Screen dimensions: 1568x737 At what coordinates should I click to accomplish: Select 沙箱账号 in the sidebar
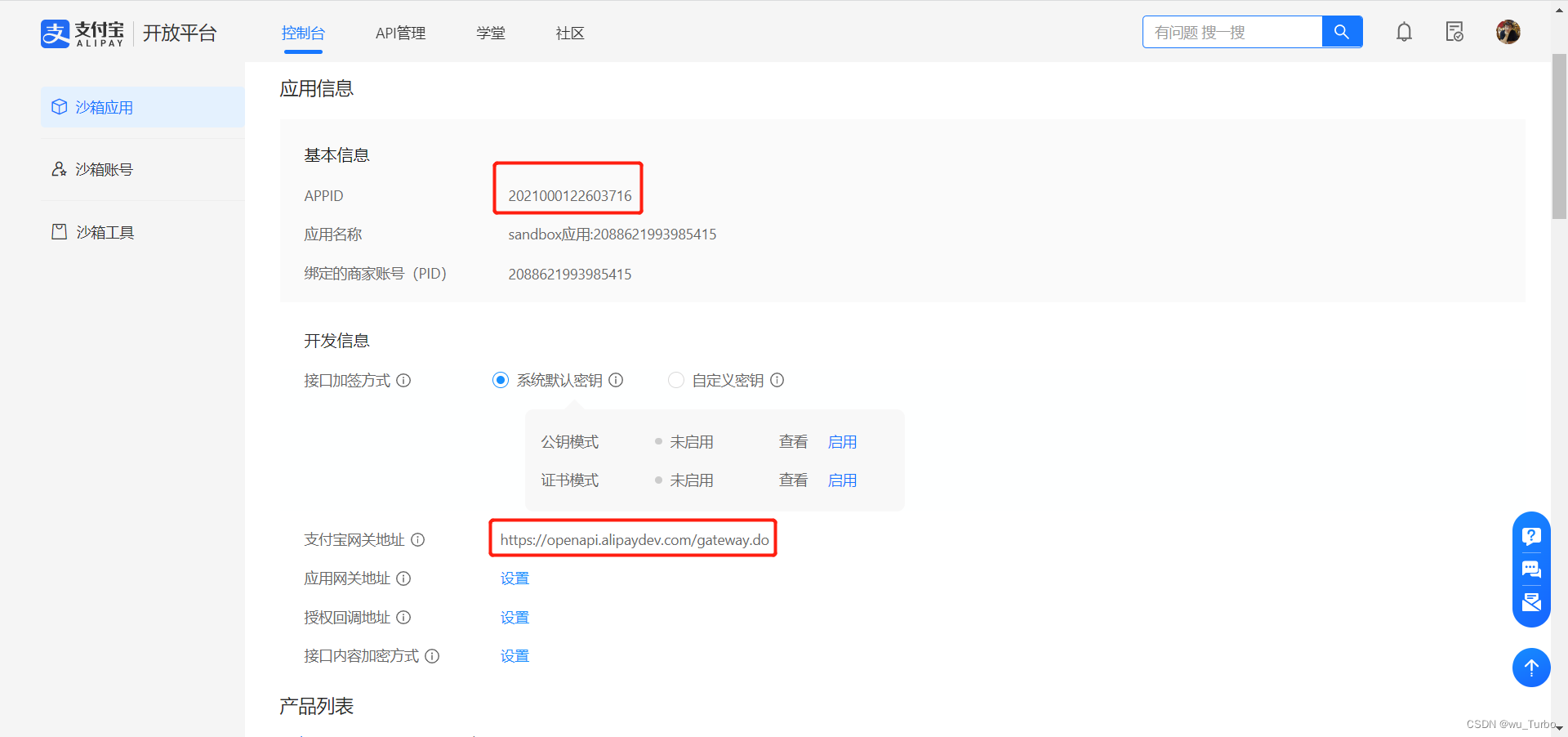pyautogui.click(x=143, y=169)
